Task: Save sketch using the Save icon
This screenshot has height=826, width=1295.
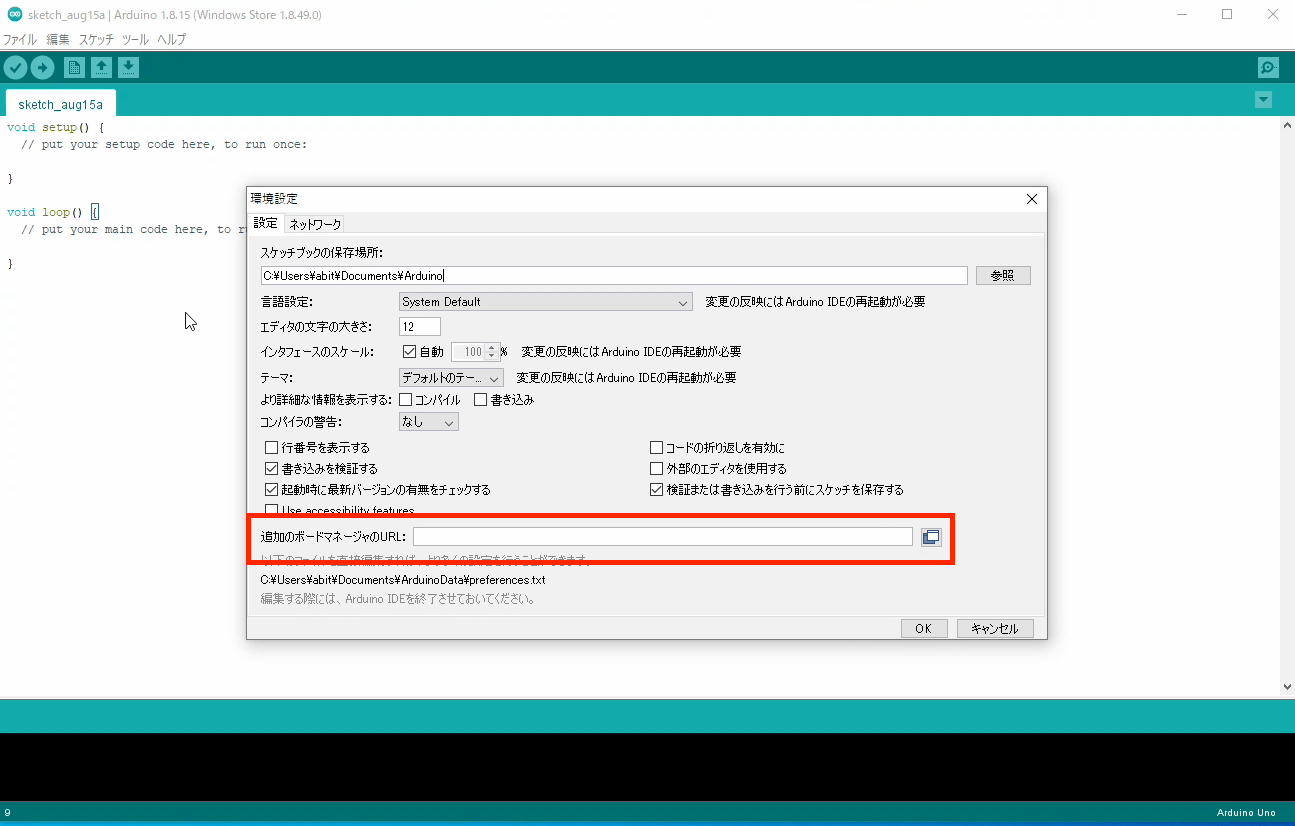Action: tap(128, 67)
